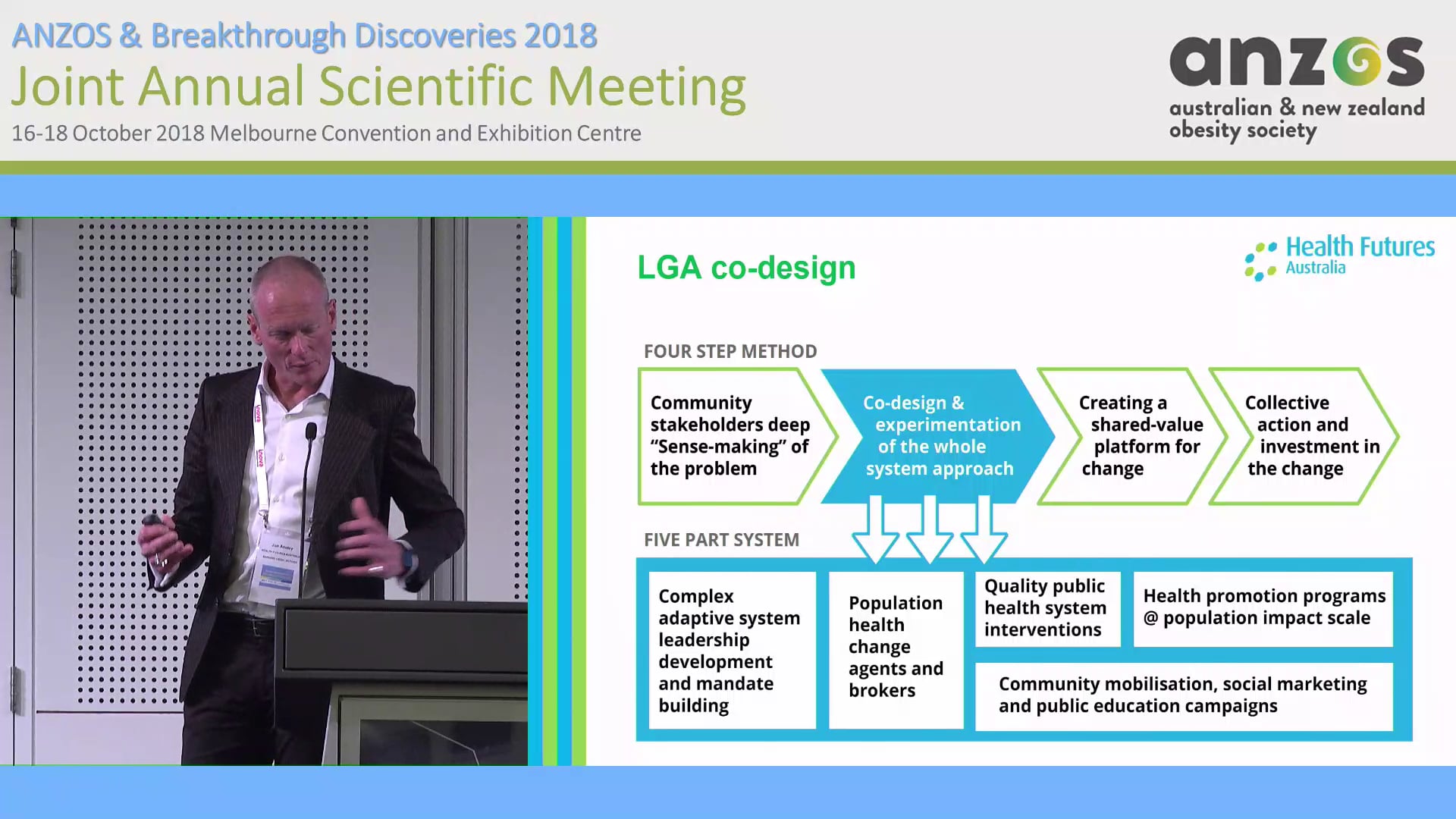Click the first down arrow under Co-design

[875, 532]
